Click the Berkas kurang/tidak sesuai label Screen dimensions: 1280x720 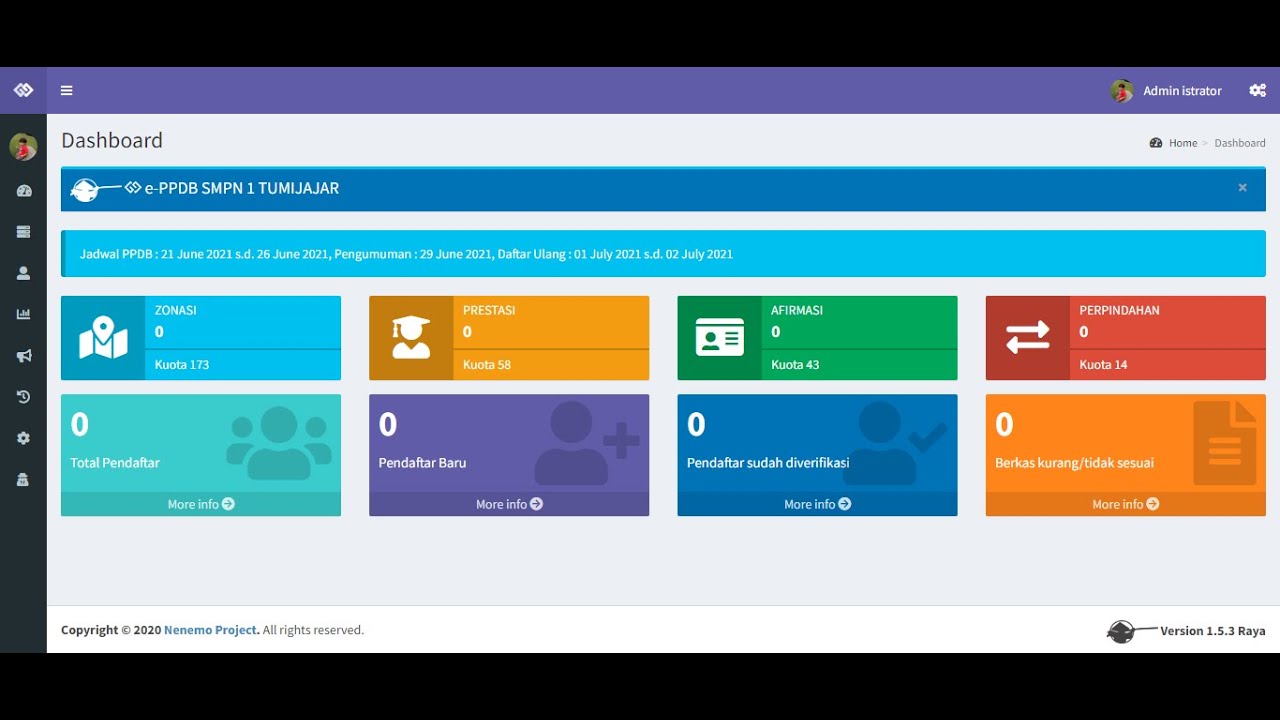click(x=1075, y=463)
